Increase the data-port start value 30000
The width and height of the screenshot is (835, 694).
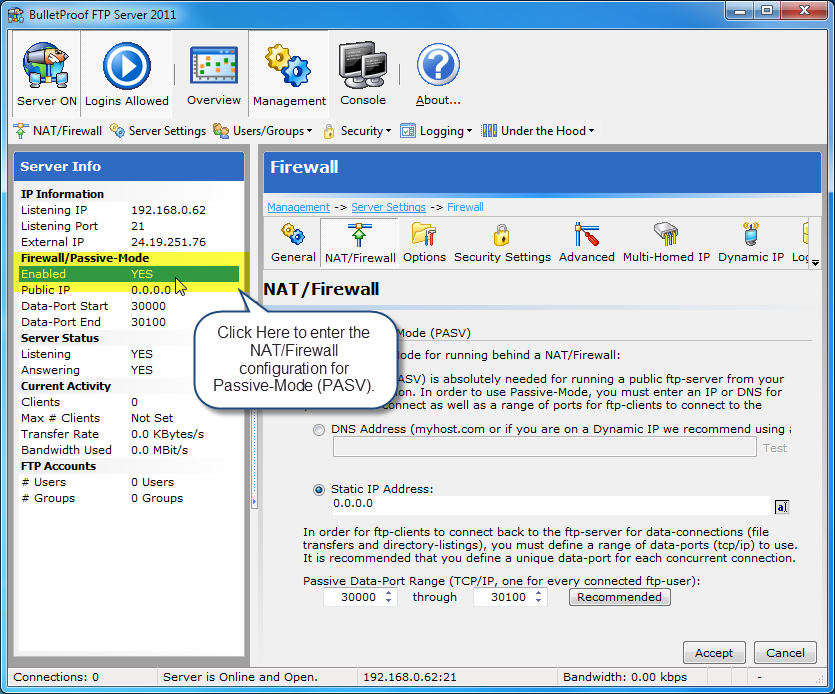click(388, 593)
